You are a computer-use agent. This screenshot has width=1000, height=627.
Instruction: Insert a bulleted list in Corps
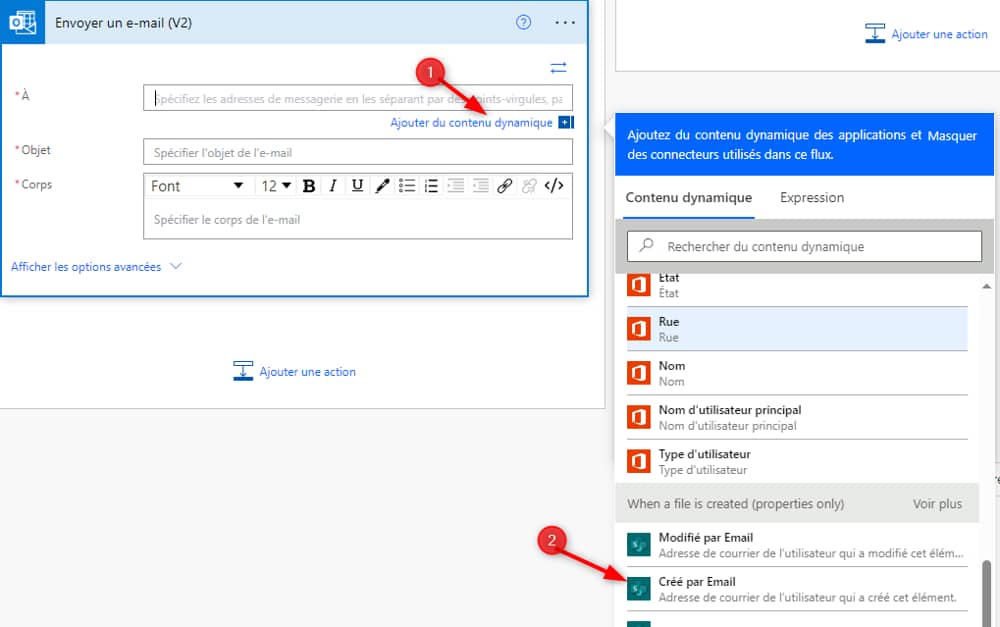[x=407, y=186]
